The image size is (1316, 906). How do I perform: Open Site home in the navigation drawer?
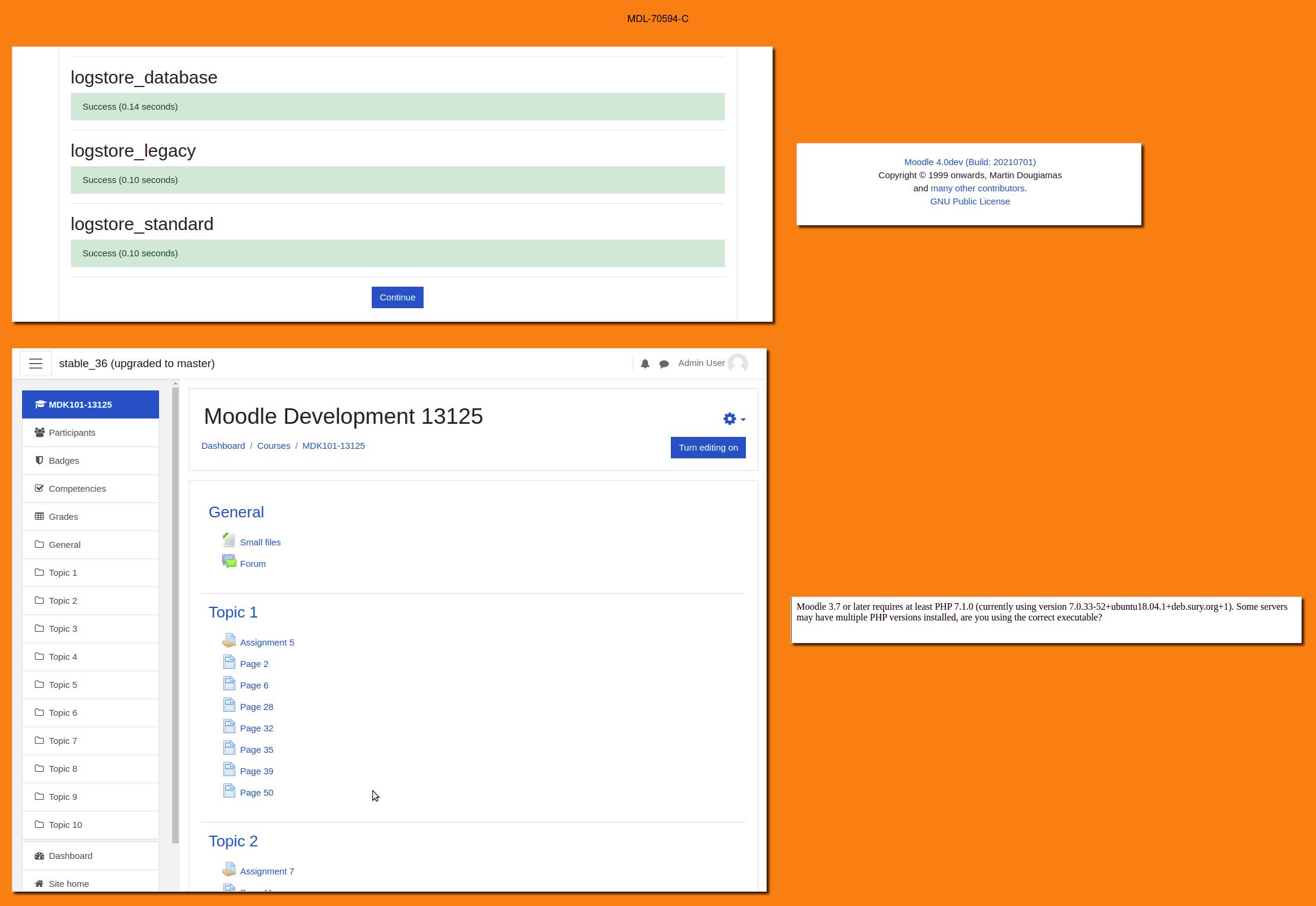[91, 882]
